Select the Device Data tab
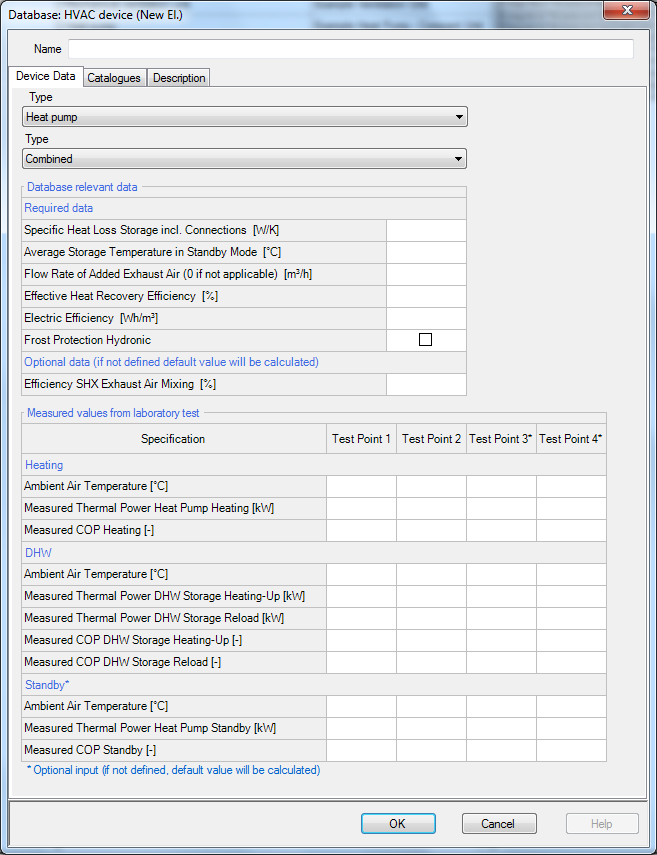The image size is (657, 855). 46,76
